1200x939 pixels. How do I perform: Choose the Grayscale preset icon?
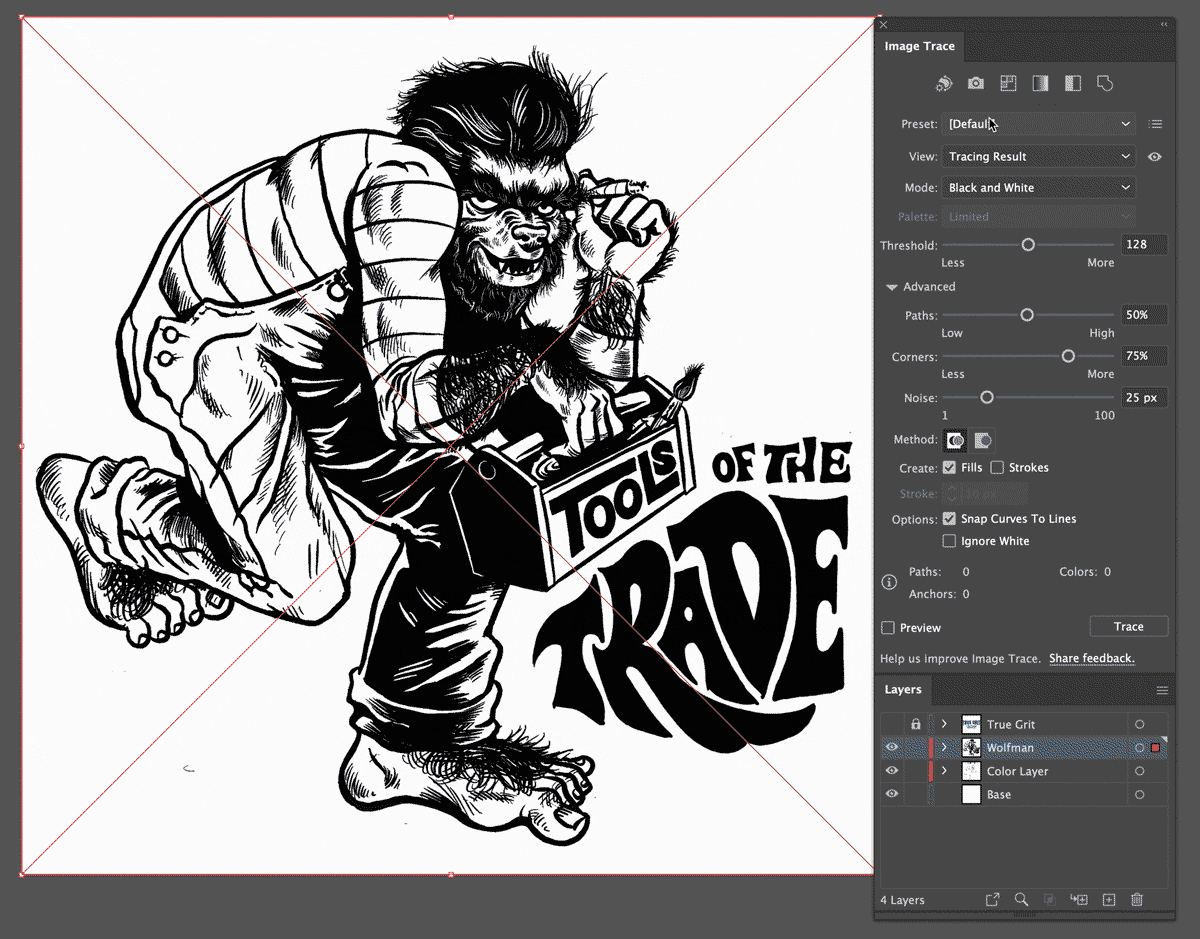[1040, 84]
